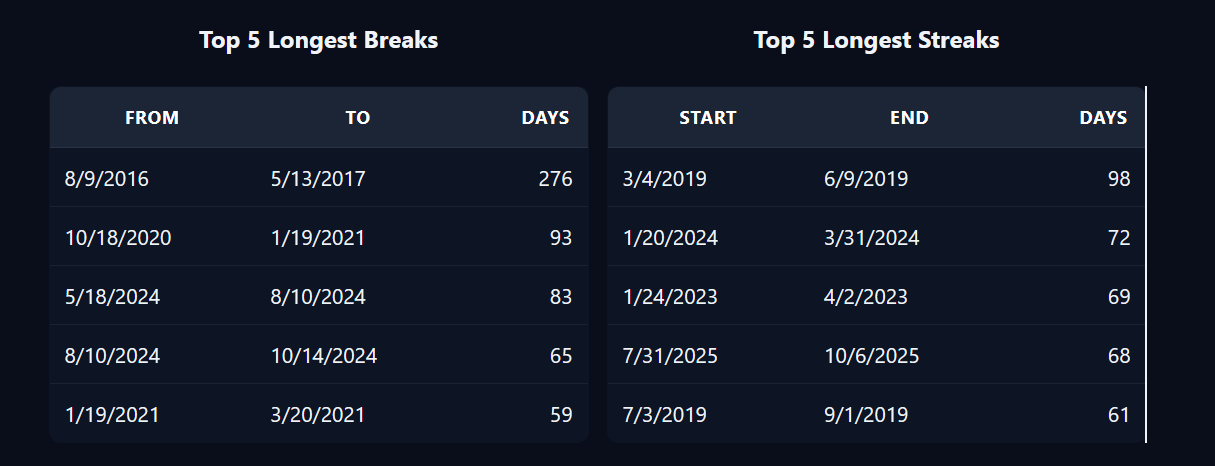Click the 5/13/2017 break end date
The height and width of the screenshot is (466, 1215).
click(318, 179)
